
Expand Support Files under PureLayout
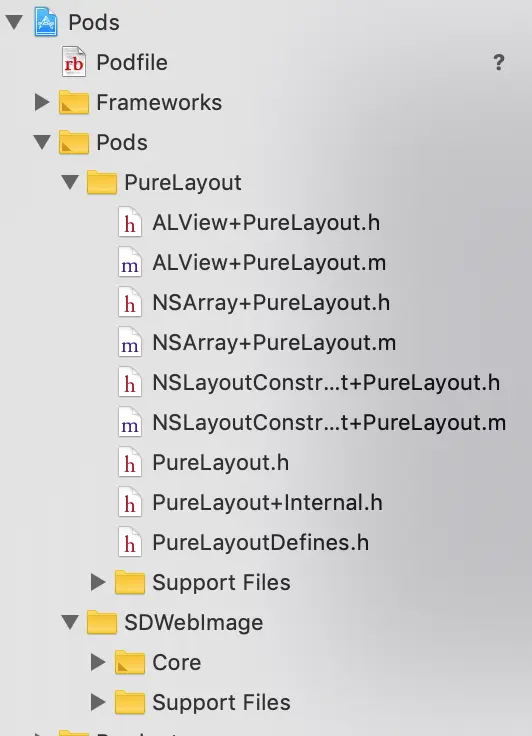click(98, 583)
